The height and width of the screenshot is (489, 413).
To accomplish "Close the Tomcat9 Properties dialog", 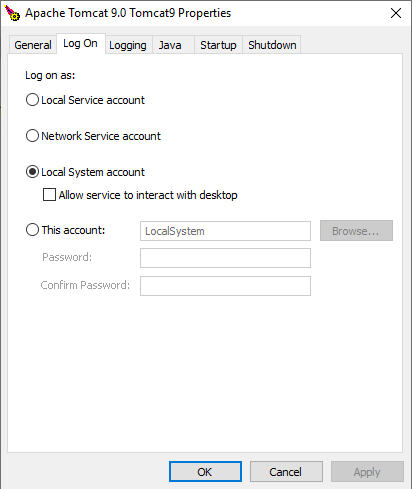I will pyautogui.click(x=396, y=13).
